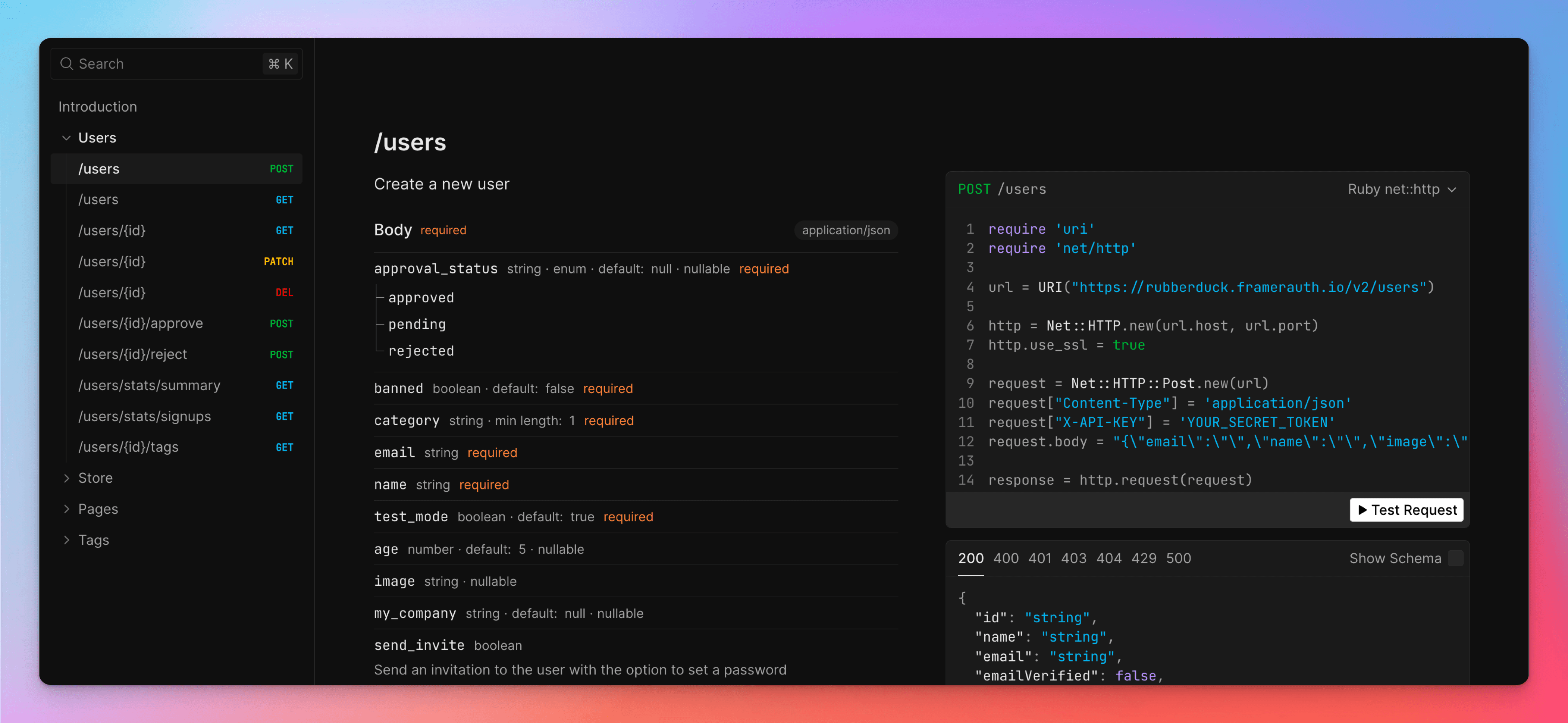Screen dimensions: 1568x723
Task: Click the Body section heading
Action: [x=393, y=230]
